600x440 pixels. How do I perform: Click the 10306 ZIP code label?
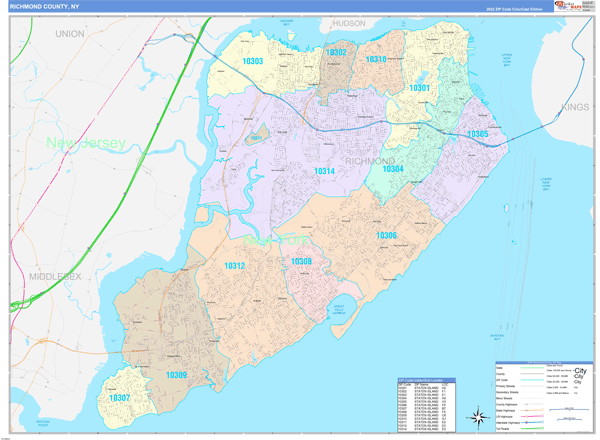386,235
